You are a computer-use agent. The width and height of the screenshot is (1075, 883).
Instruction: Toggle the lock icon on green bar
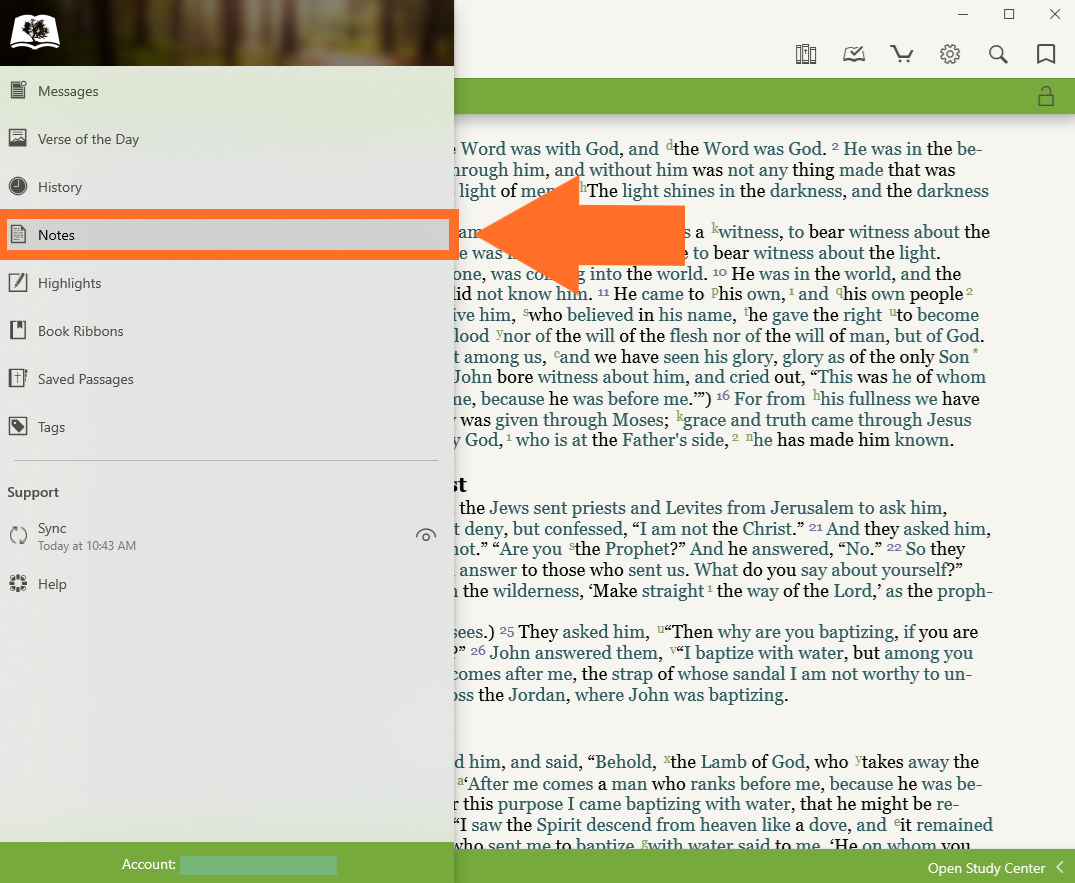click(x=1046, y=96)
